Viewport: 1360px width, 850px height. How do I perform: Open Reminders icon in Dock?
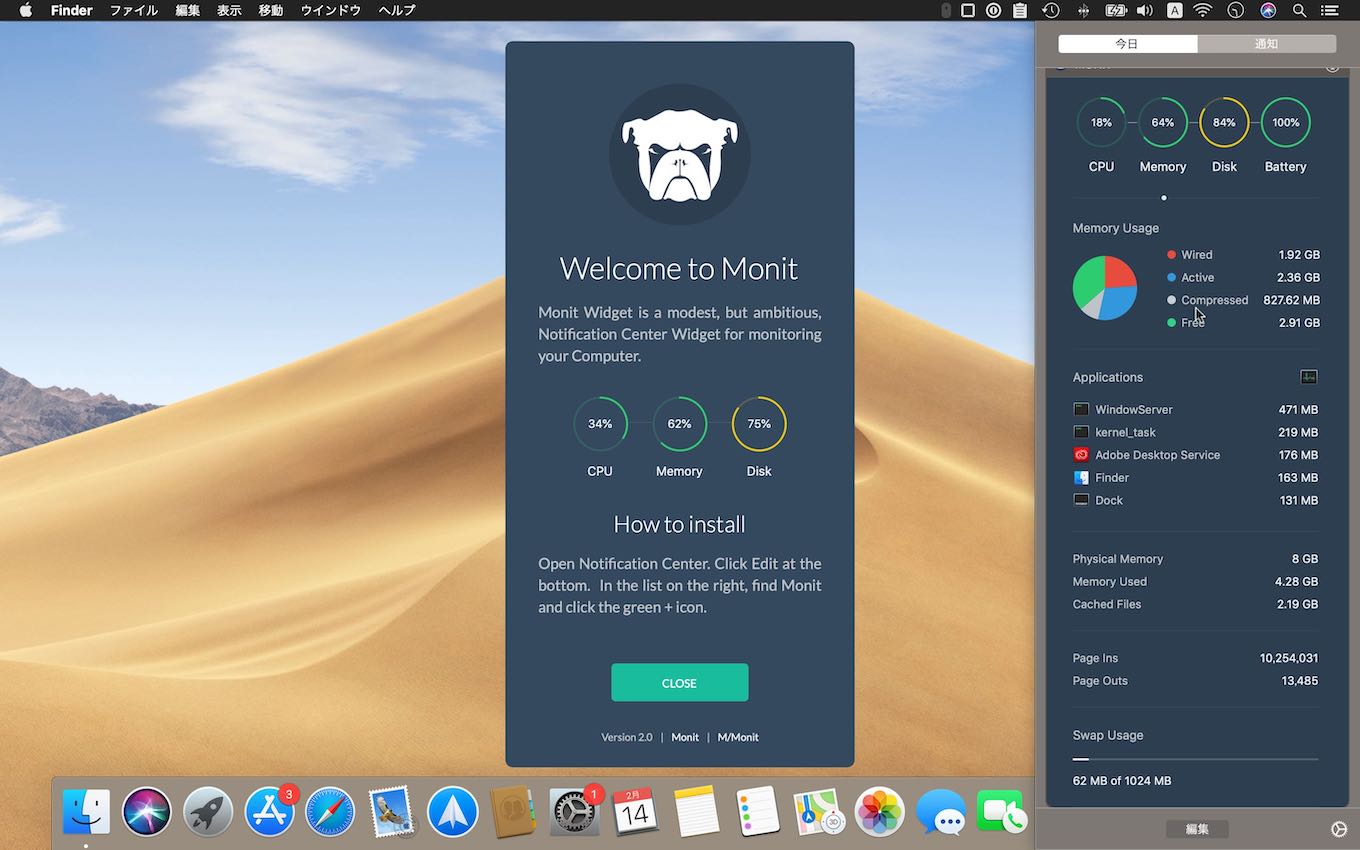tap(758, 812)
